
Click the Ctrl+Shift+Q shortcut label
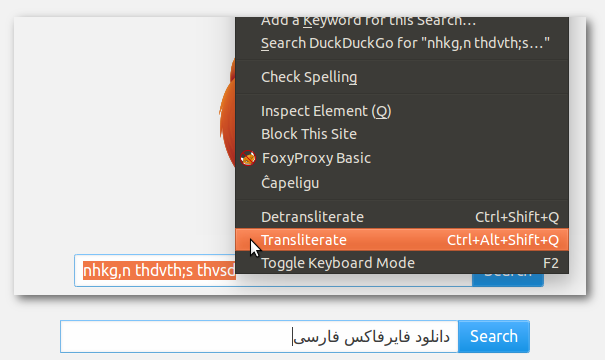[x=517, y=217]
